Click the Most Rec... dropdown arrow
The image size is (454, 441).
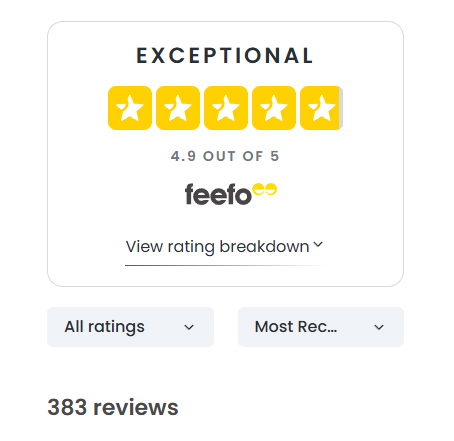(x=379, y=327)
